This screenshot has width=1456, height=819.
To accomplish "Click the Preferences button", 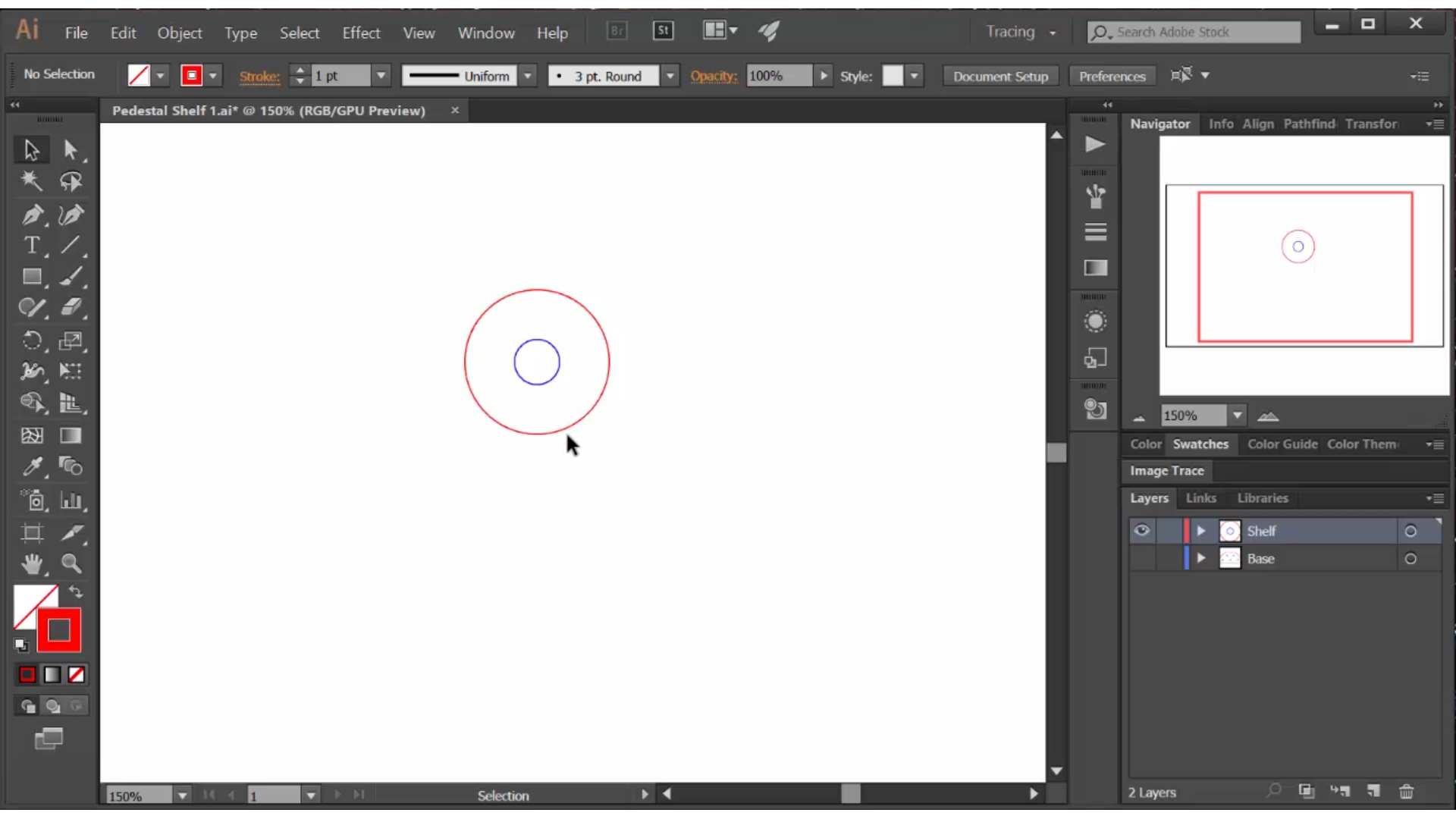I will tap(1113, 76).
